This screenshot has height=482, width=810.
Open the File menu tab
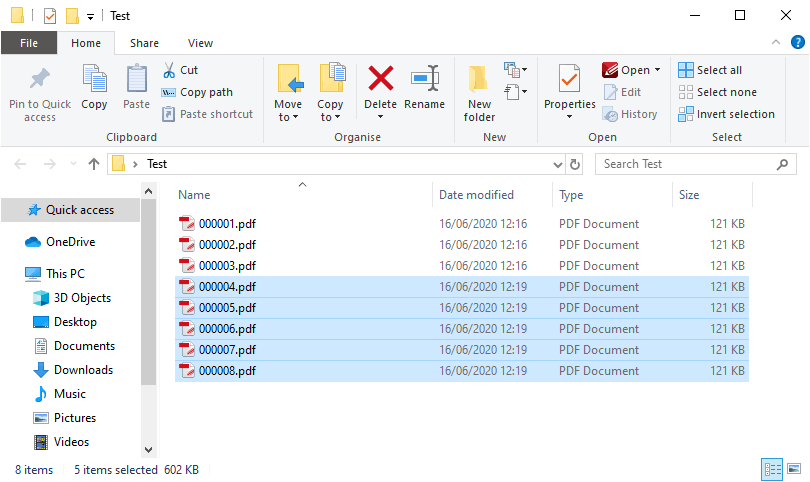(x=29, y=43)
